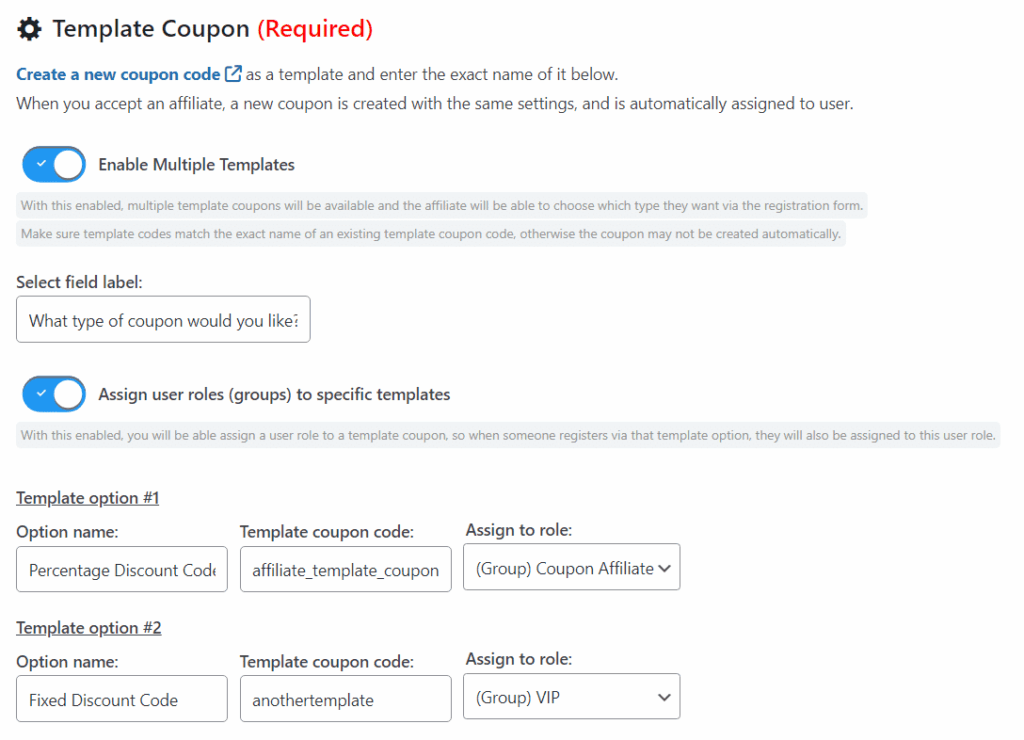Click Option name field for Template option #1
This screenshot has height=740, width=1024.
122,570
